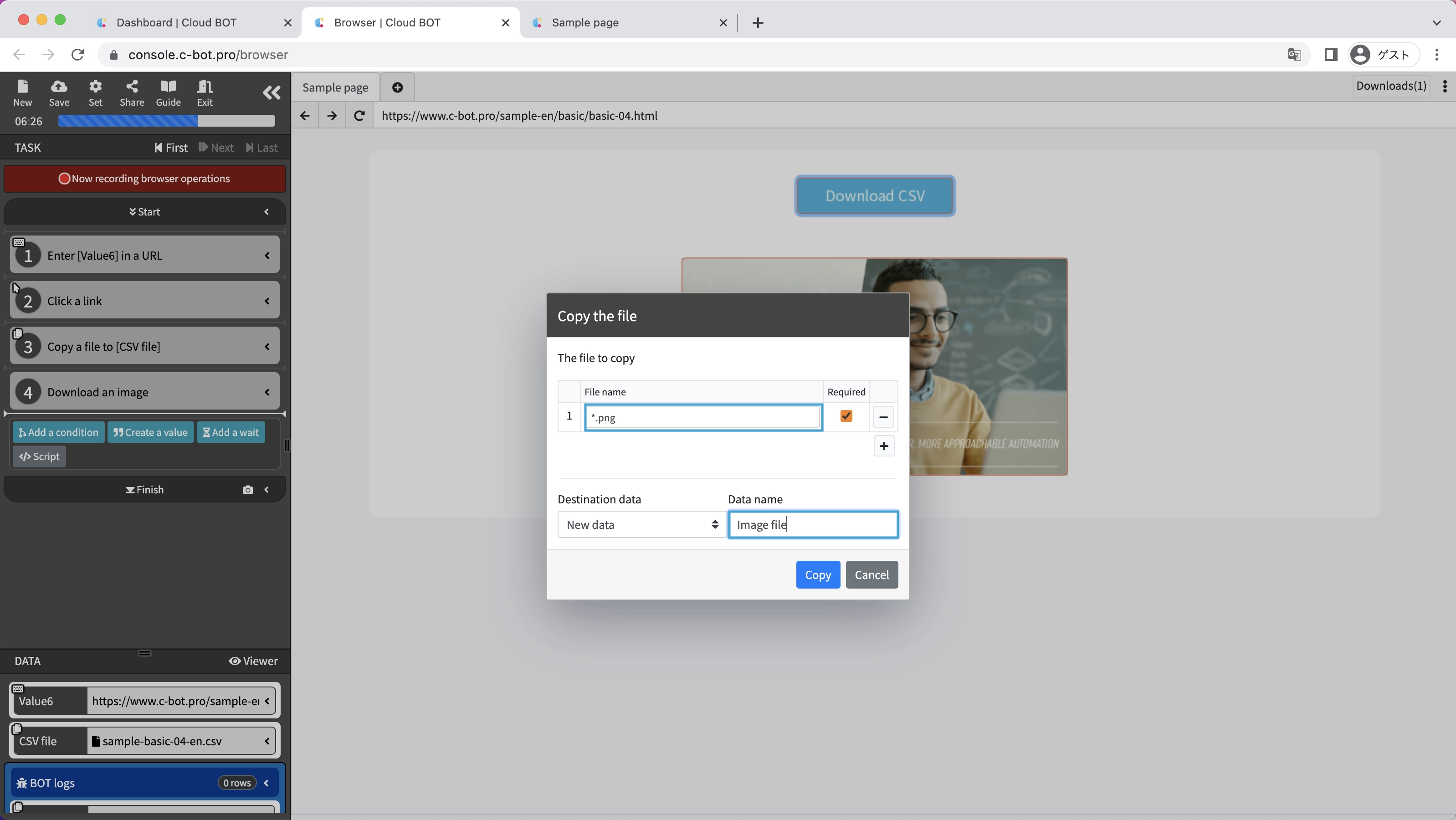Open the Destination data dropdown

(x=641, y=524)
